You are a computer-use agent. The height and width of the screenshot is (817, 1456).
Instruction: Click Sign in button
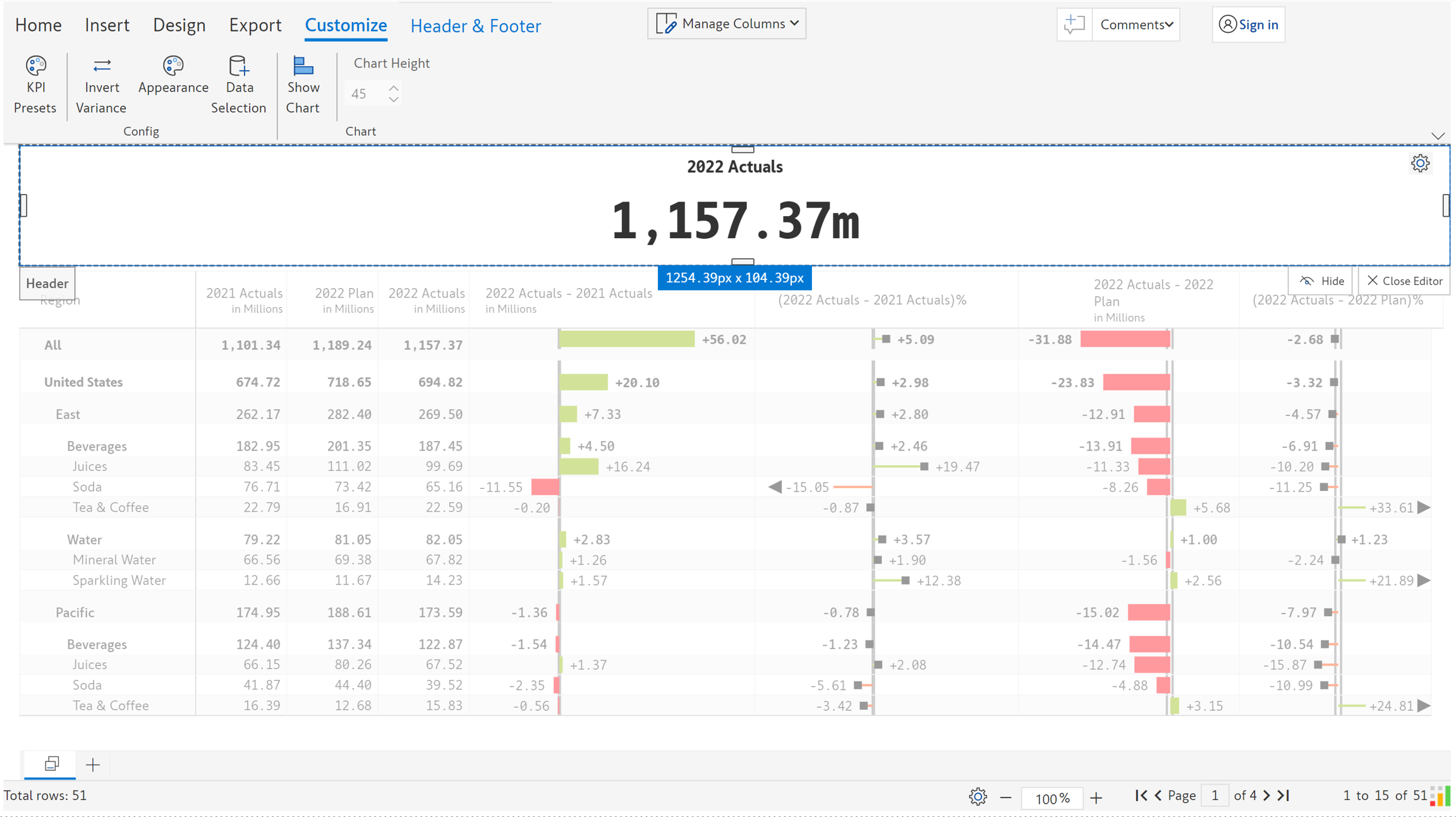pyautogui.click(x=1249, y=25)
